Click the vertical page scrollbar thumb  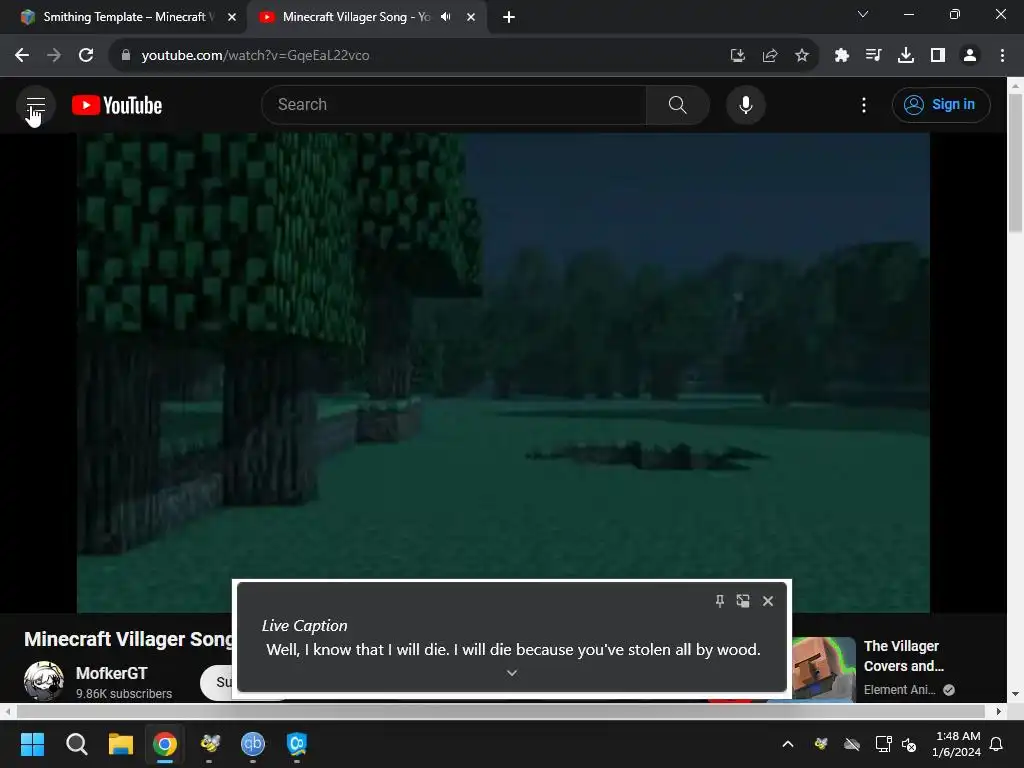(1016, 162)
